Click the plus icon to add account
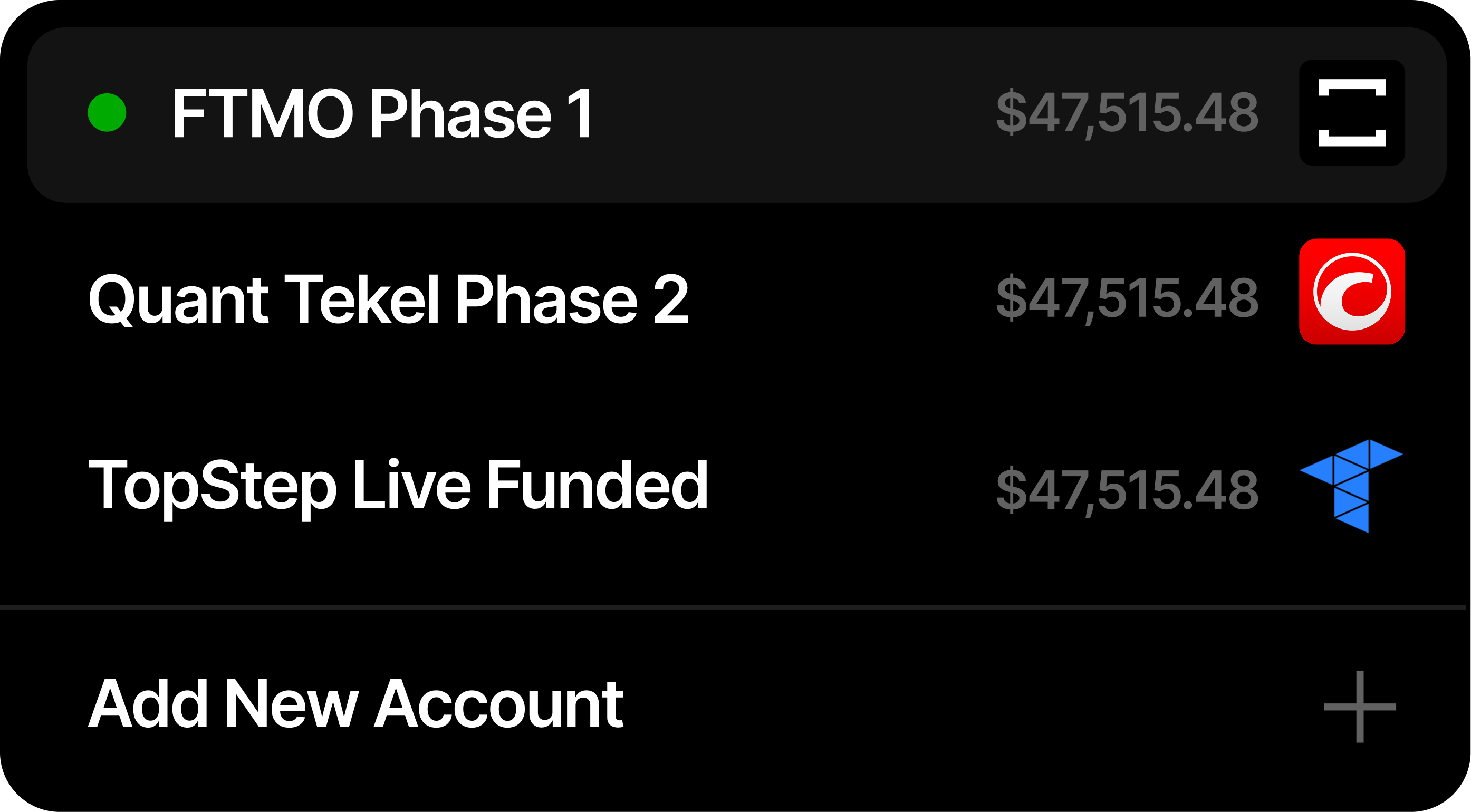 [1360, 707]
